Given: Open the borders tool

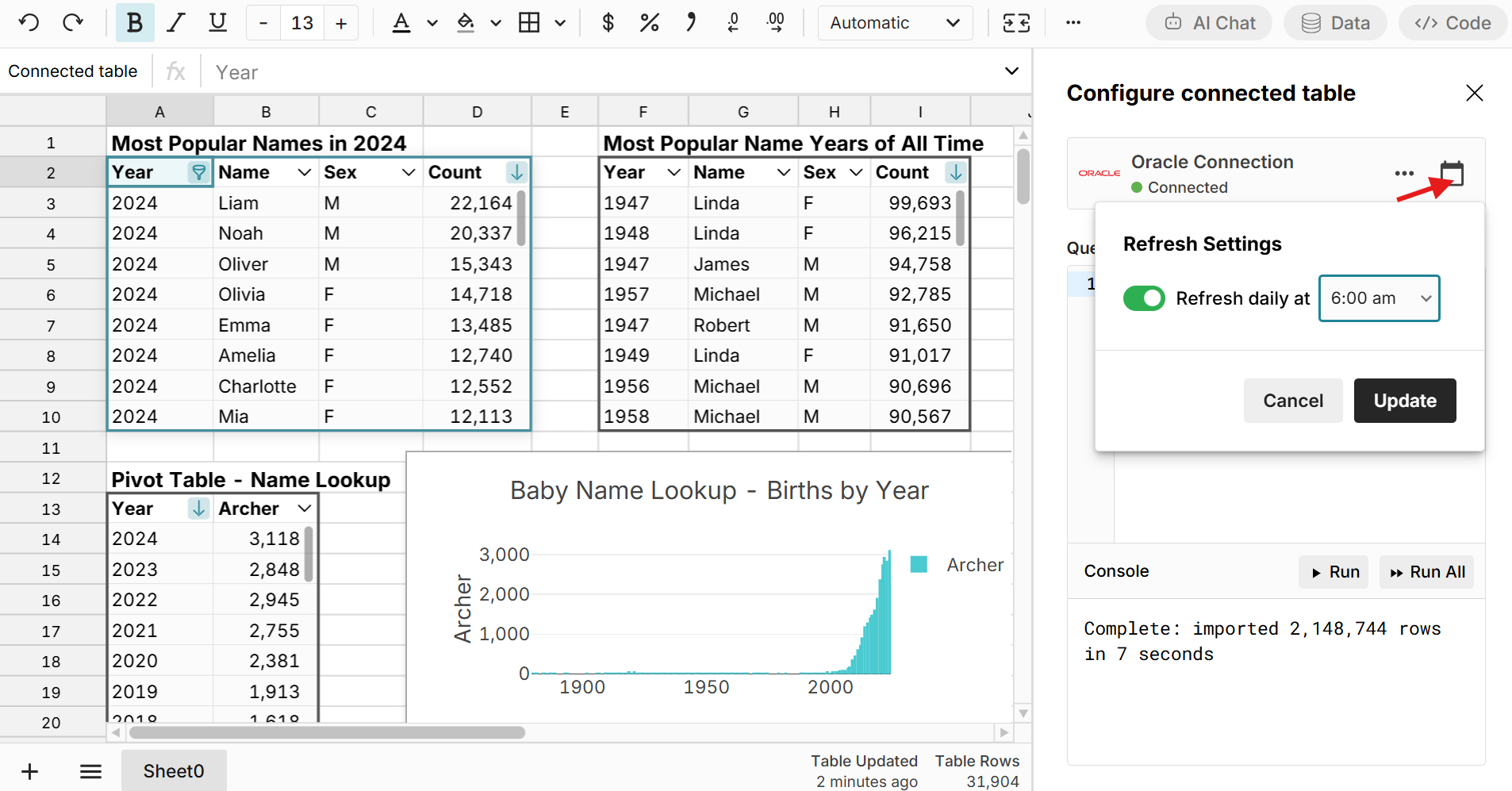Looking at the screenshot, I should point(529,23).
